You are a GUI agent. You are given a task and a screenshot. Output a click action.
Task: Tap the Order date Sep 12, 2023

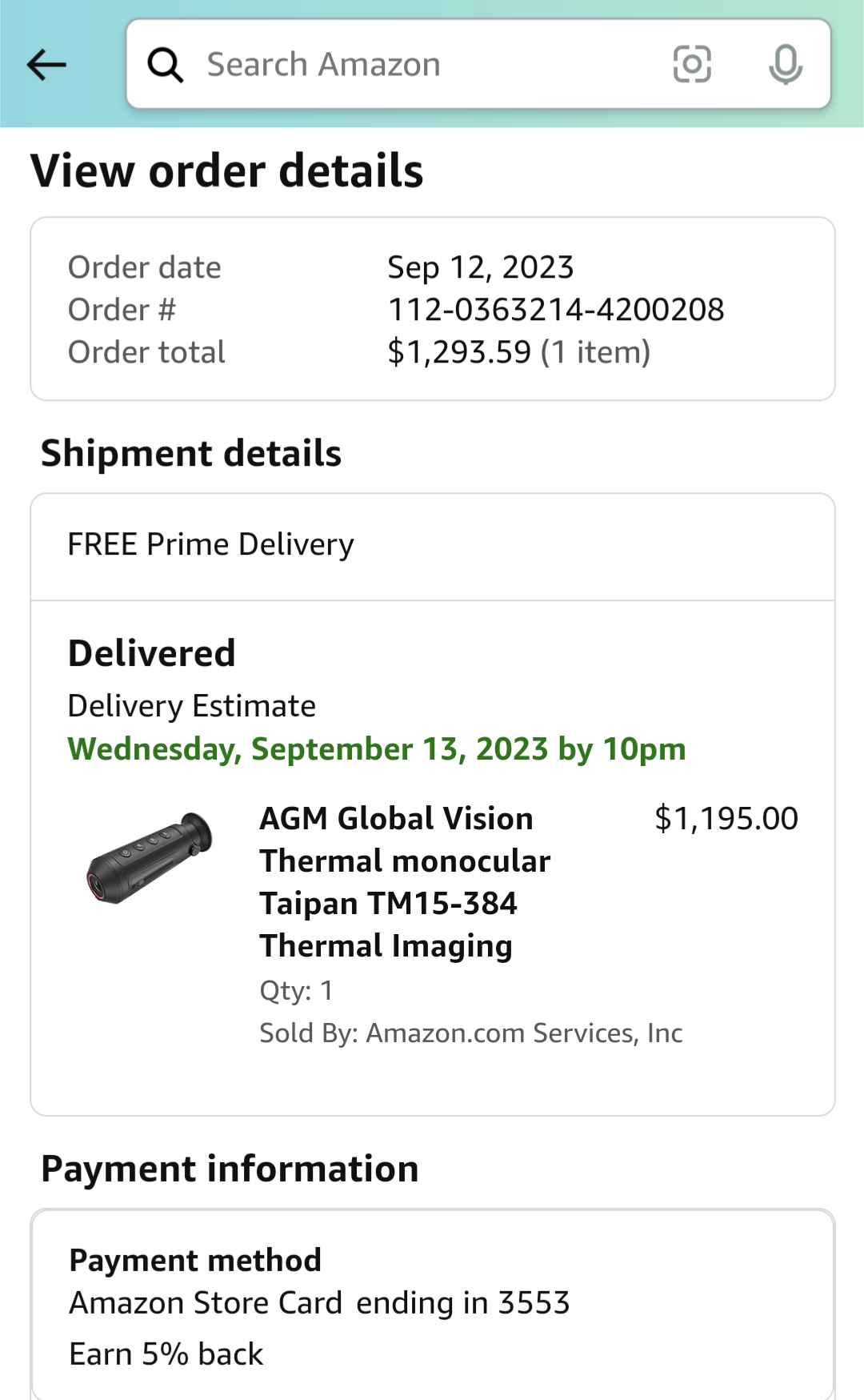[x=481, y=267]
